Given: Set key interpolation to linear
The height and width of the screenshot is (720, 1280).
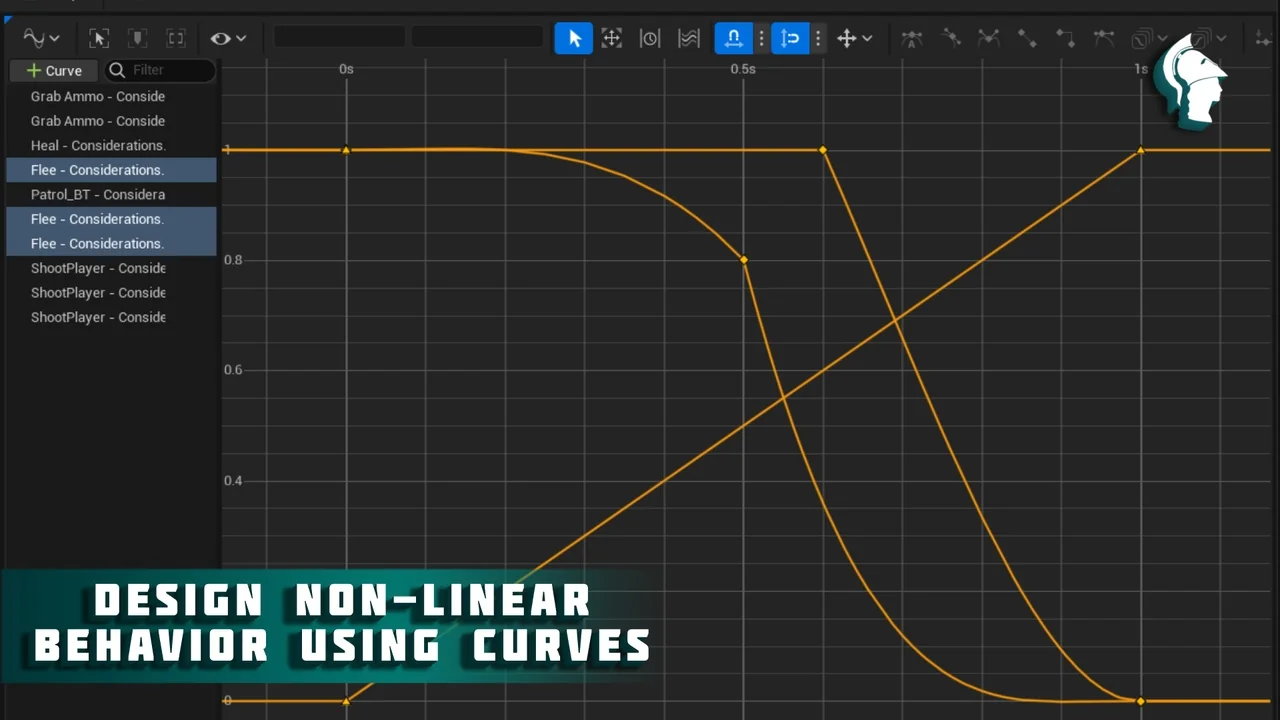Looking at the screenshot, I should pyautogui.click(x=1027, y=39).
